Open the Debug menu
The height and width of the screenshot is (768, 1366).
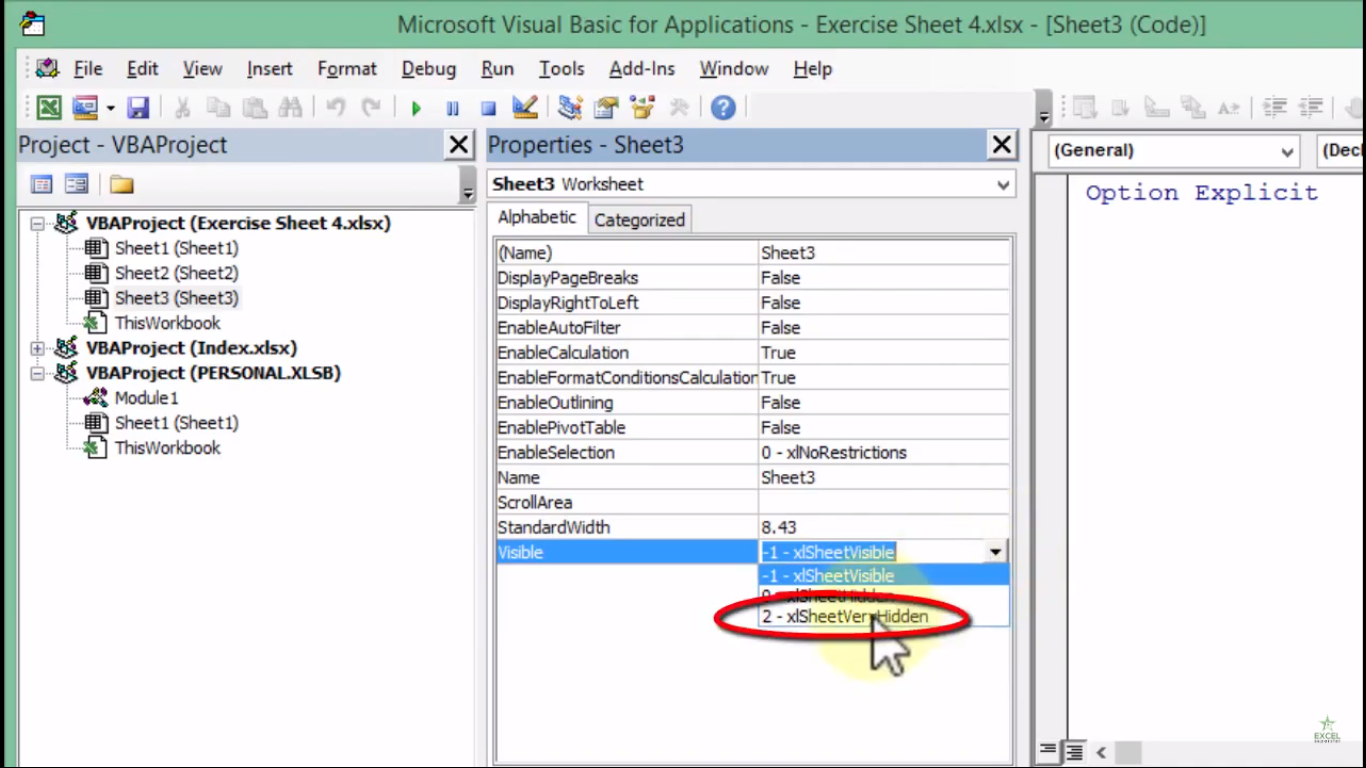point(429,69)
